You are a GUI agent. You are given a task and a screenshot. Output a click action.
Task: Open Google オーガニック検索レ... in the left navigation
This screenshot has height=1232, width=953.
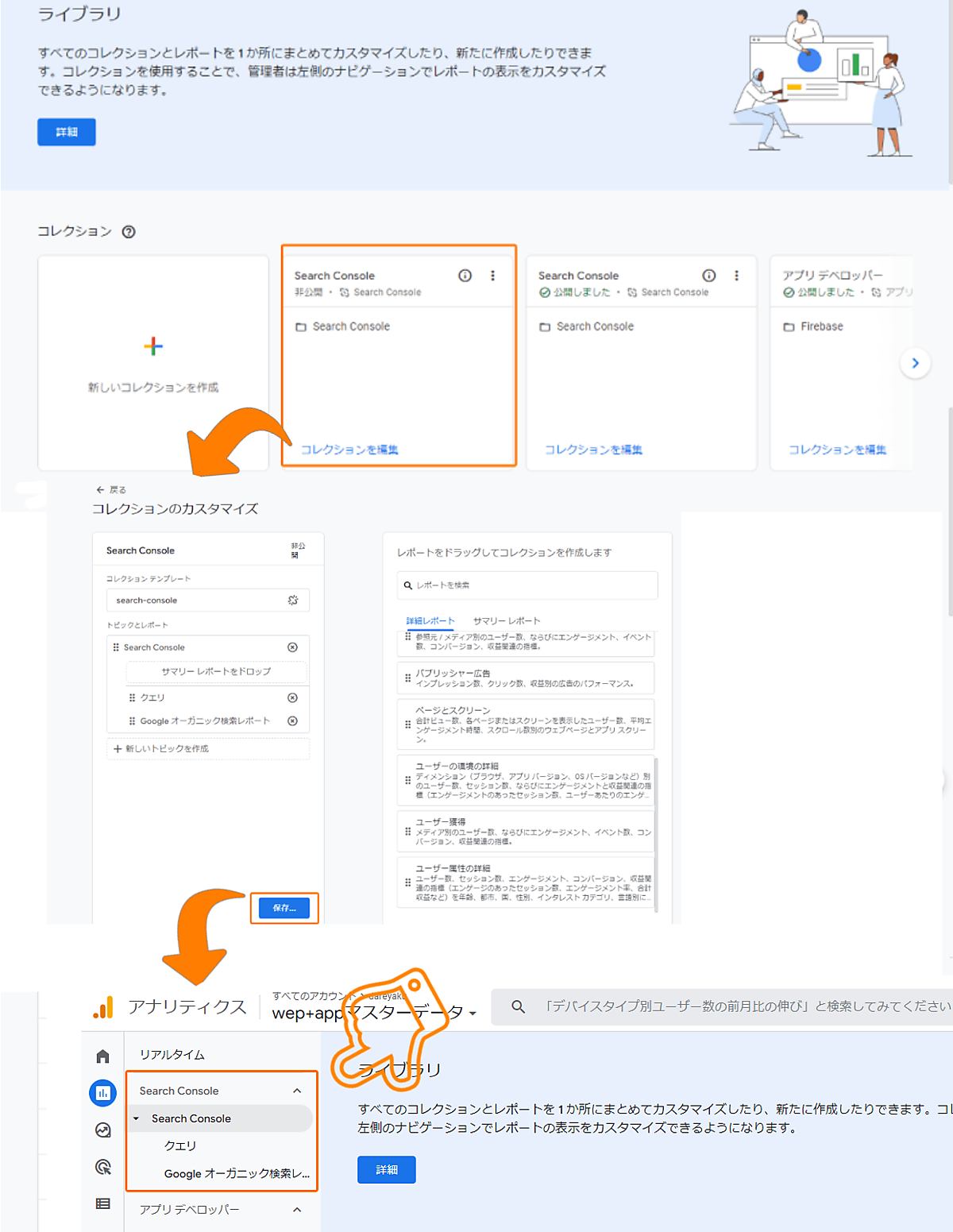(237, 1173)
